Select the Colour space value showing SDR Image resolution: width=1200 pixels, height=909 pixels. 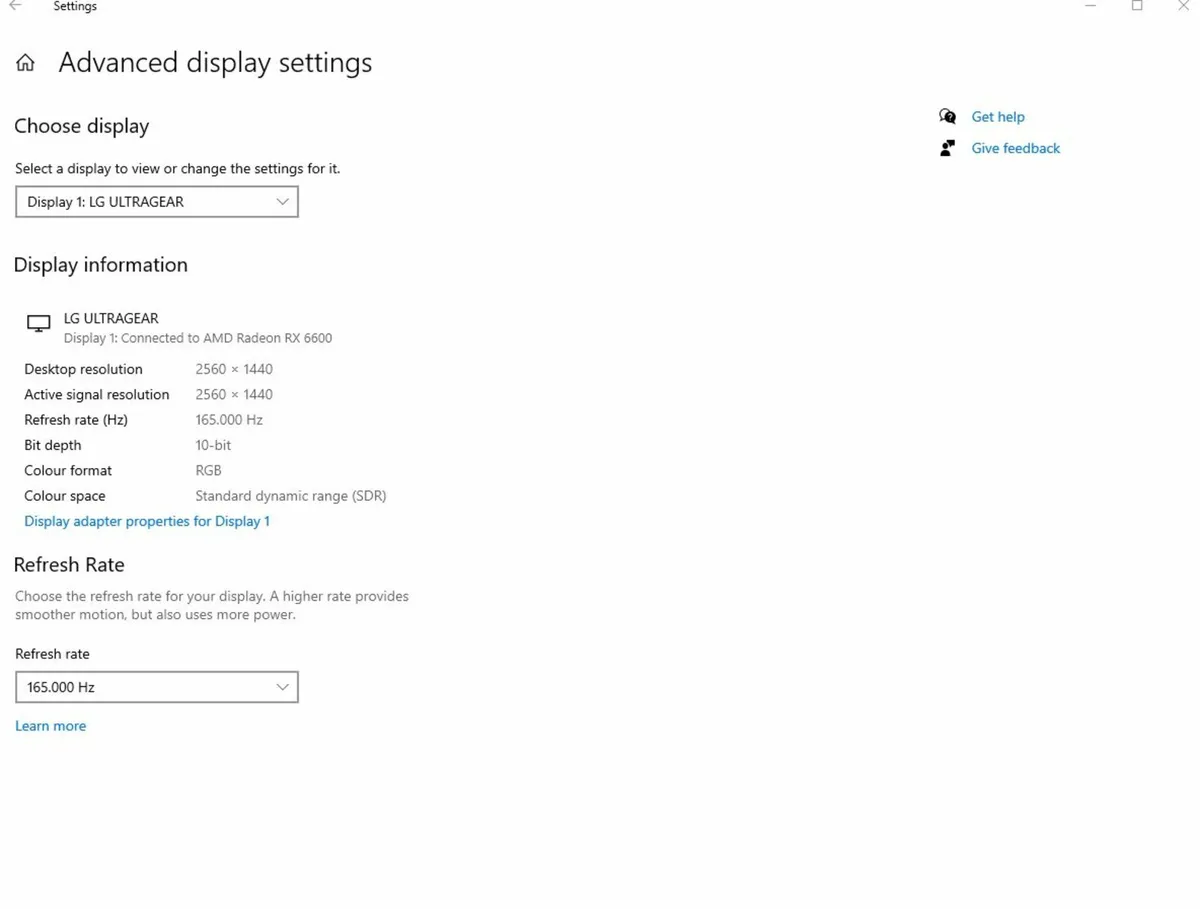point(290,495)
